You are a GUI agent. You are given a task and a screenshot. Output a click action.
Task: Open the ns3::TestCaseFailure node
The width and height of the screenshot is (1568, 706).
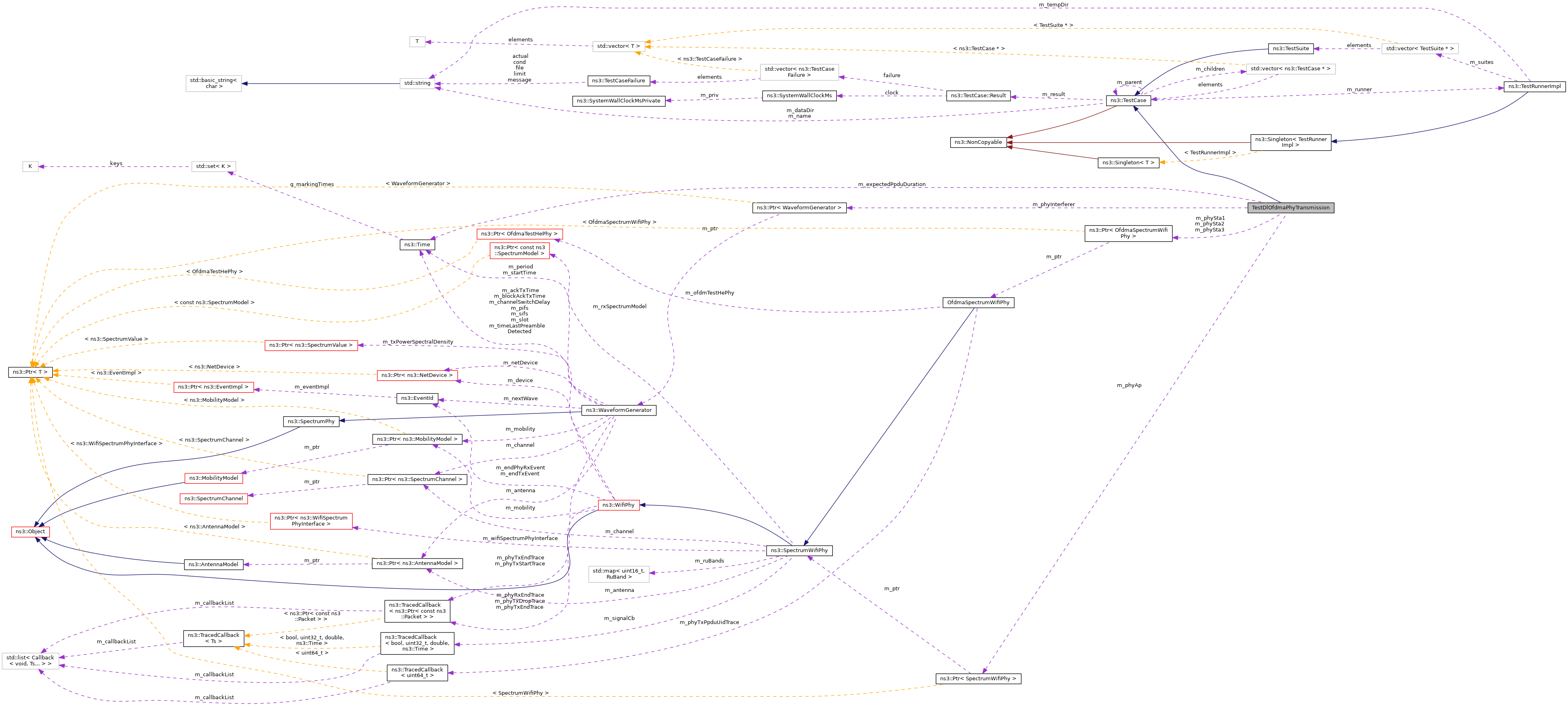tap(619, 81)
